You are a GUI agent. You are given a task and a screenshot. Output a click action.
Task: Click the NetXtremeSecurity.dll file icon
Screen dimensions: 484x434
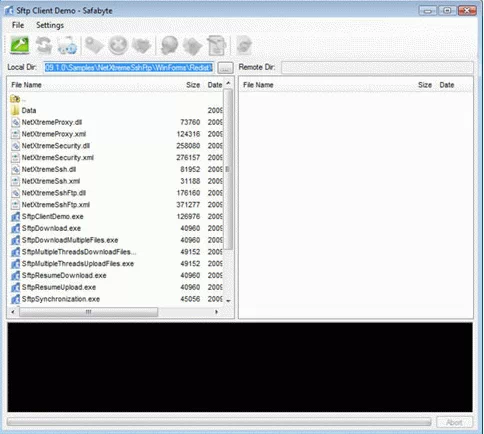[15, 146]
